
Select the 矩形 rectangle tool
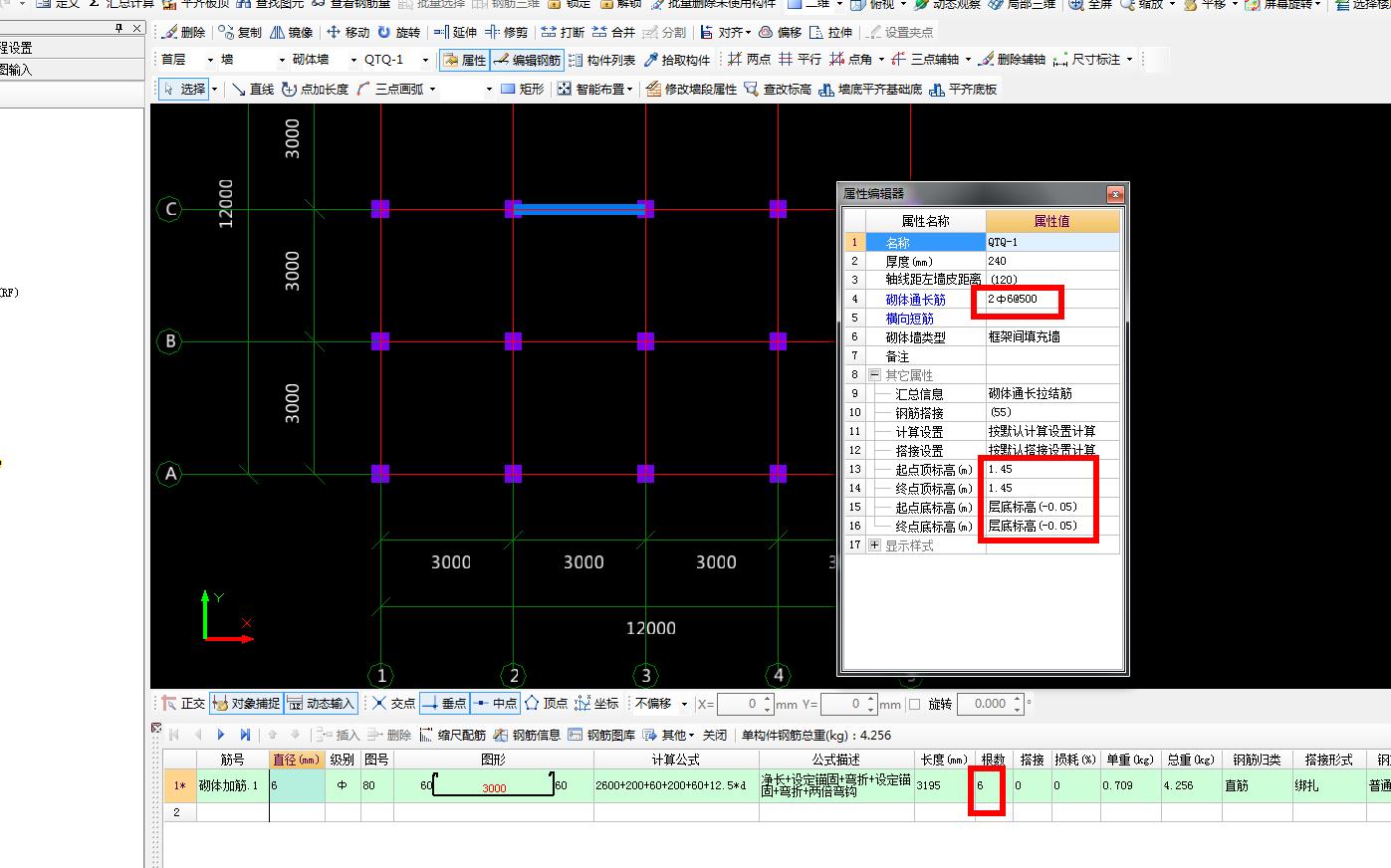coord(522,89)
